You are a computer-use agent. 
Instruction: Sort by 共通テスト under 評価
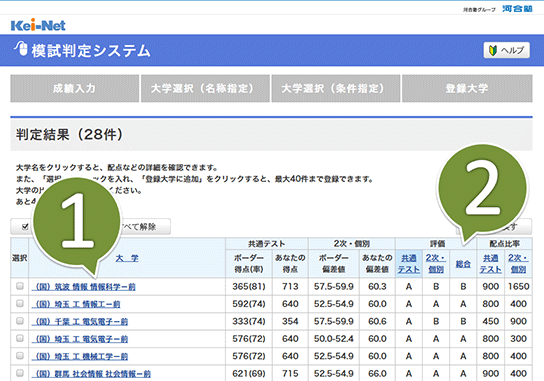point(409,264)
